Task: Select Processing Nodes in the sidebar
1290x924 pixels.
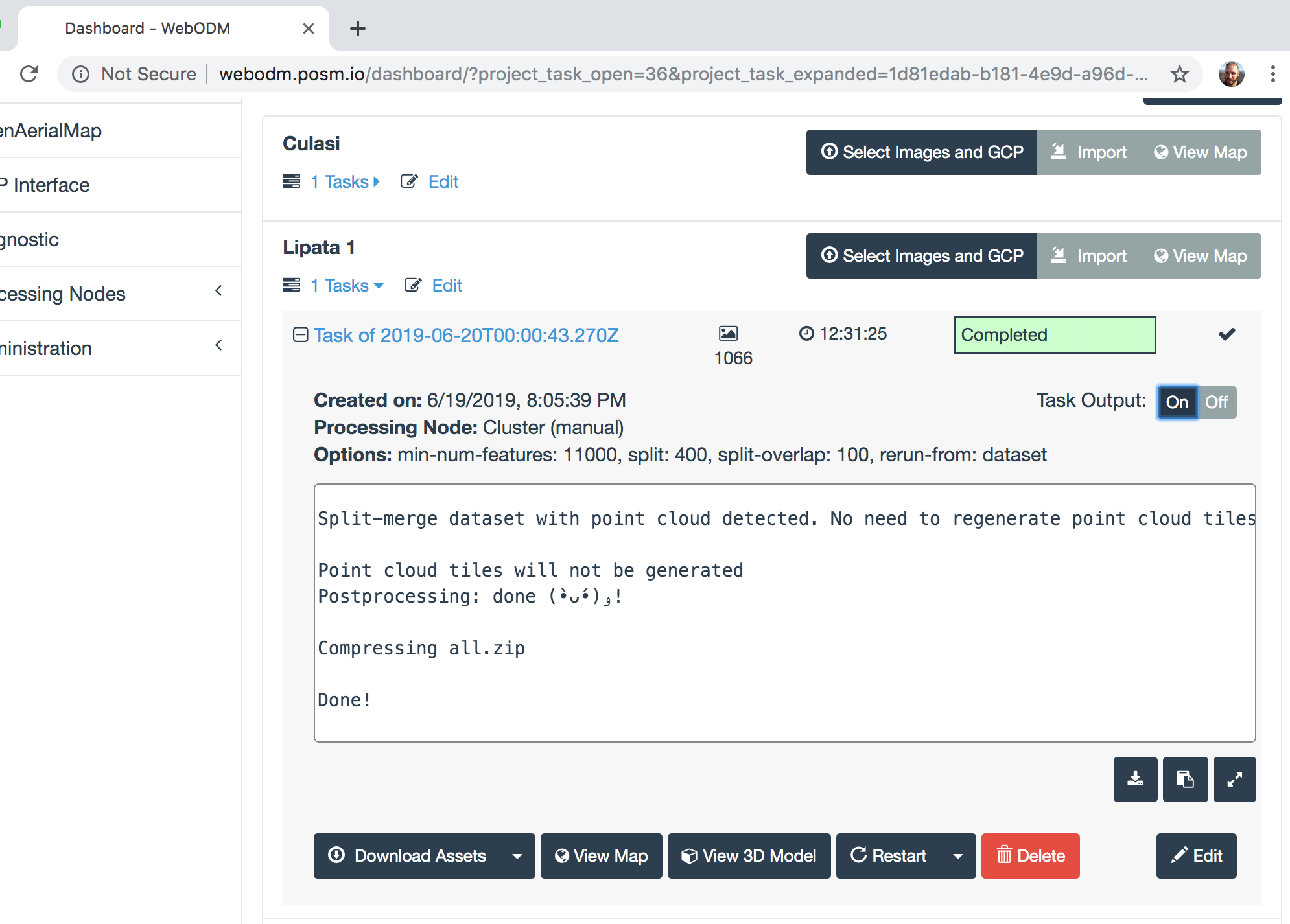Action: (x=63, y=294)
